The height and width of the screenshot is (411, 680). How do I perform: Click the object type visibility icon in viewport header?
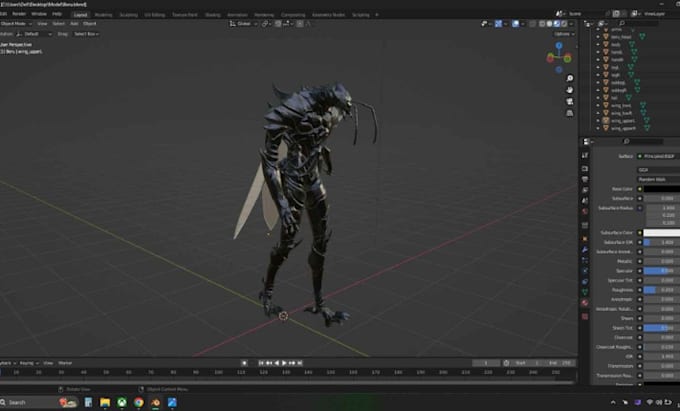point(485,24)
